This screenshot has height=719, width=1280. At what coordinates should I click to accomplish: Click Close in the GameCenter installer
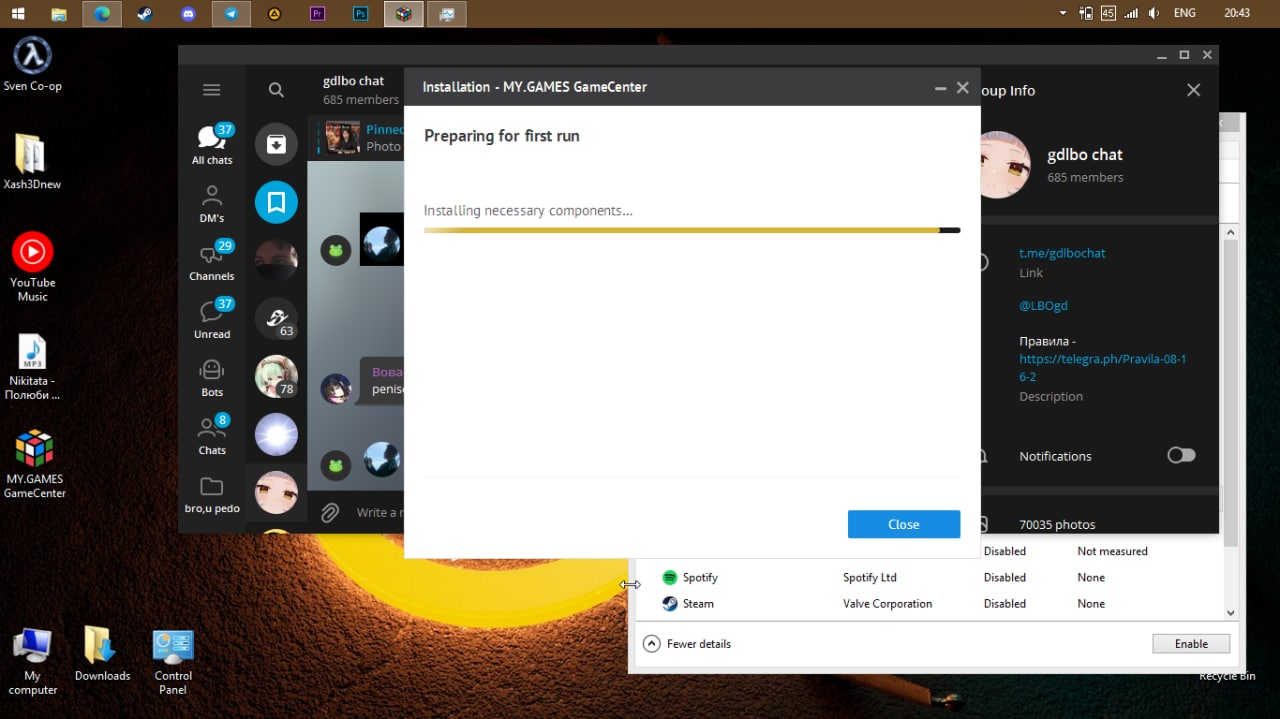[904, 524]
